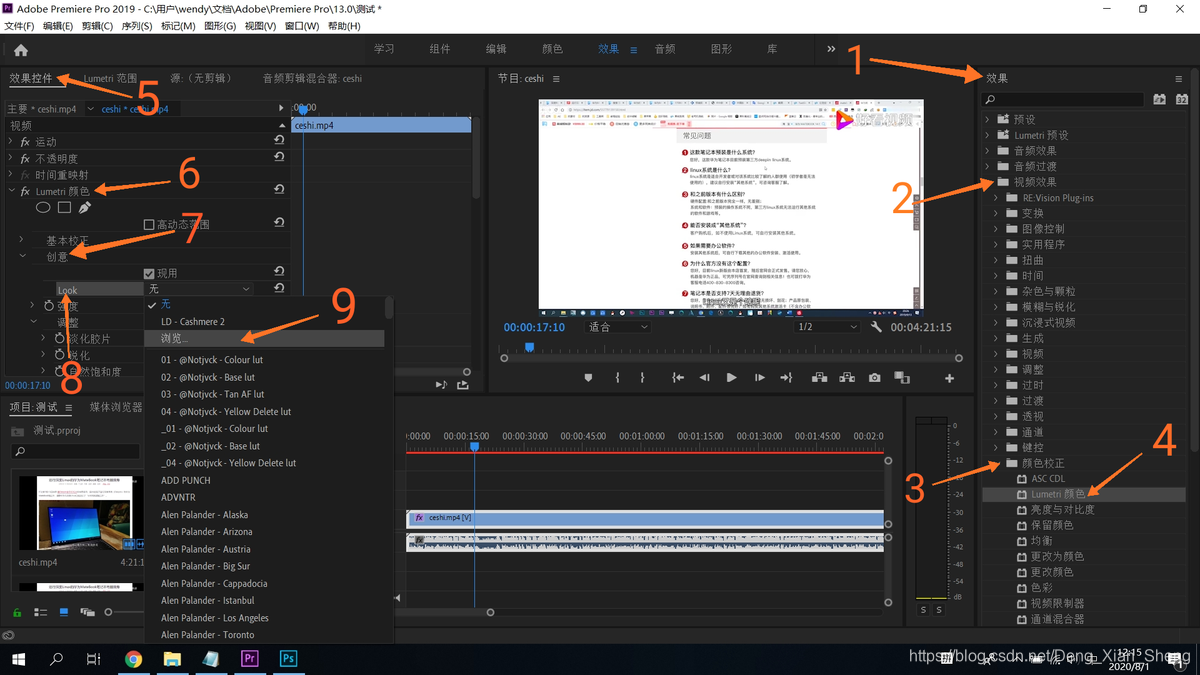1200x675 pixels.
Task: Expand the Lumetri 预设 folder
Action: pyautogui.click(x=989, y=135)
